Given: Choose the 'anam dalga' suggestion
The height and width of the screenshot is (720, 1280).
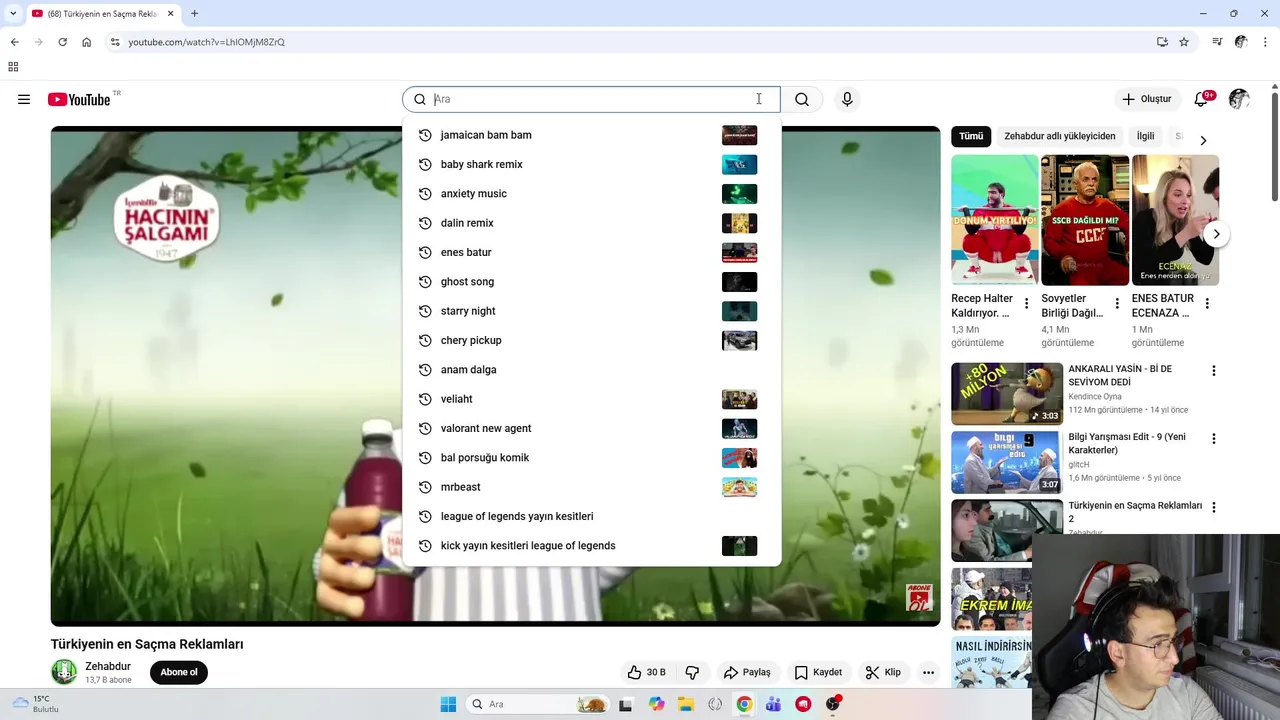Looking at the screenshot, I should (591, 369).
